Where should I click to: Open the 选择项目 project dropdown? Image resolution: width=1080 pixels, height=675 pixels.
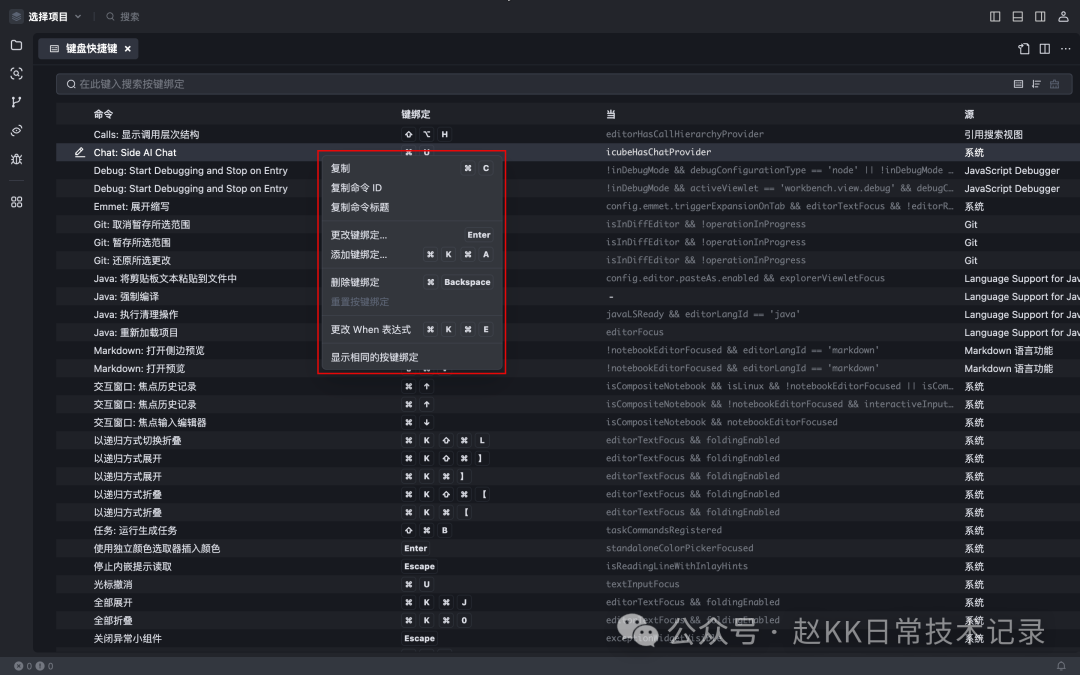46,17
